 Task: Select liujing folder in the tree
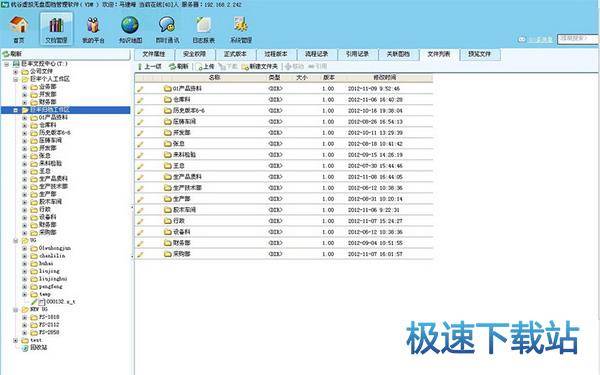tap(45, 271)
